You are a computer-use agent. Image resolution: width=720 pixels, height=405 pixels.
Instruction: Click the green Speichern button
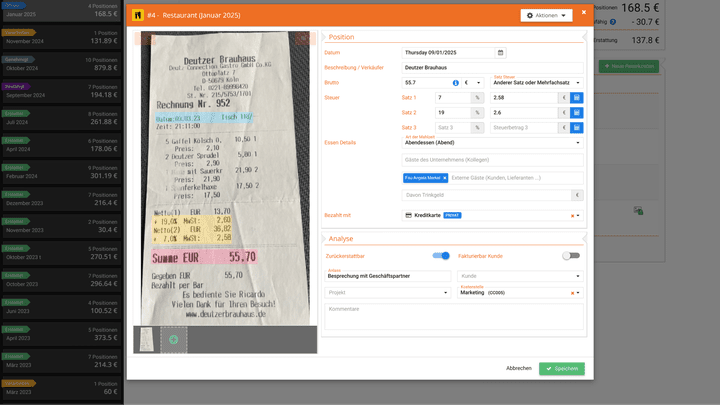click(x=561, y=368)
